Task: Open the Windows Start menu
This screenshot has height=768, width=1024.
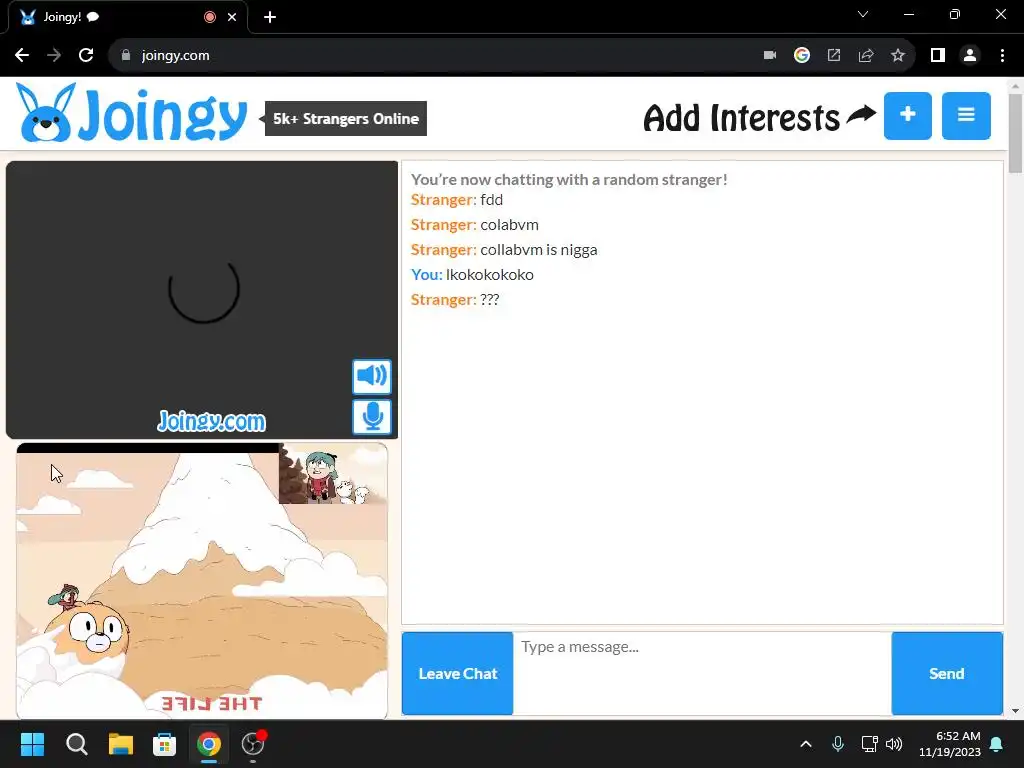Action: pyautogui.click(x=32, y=744)
